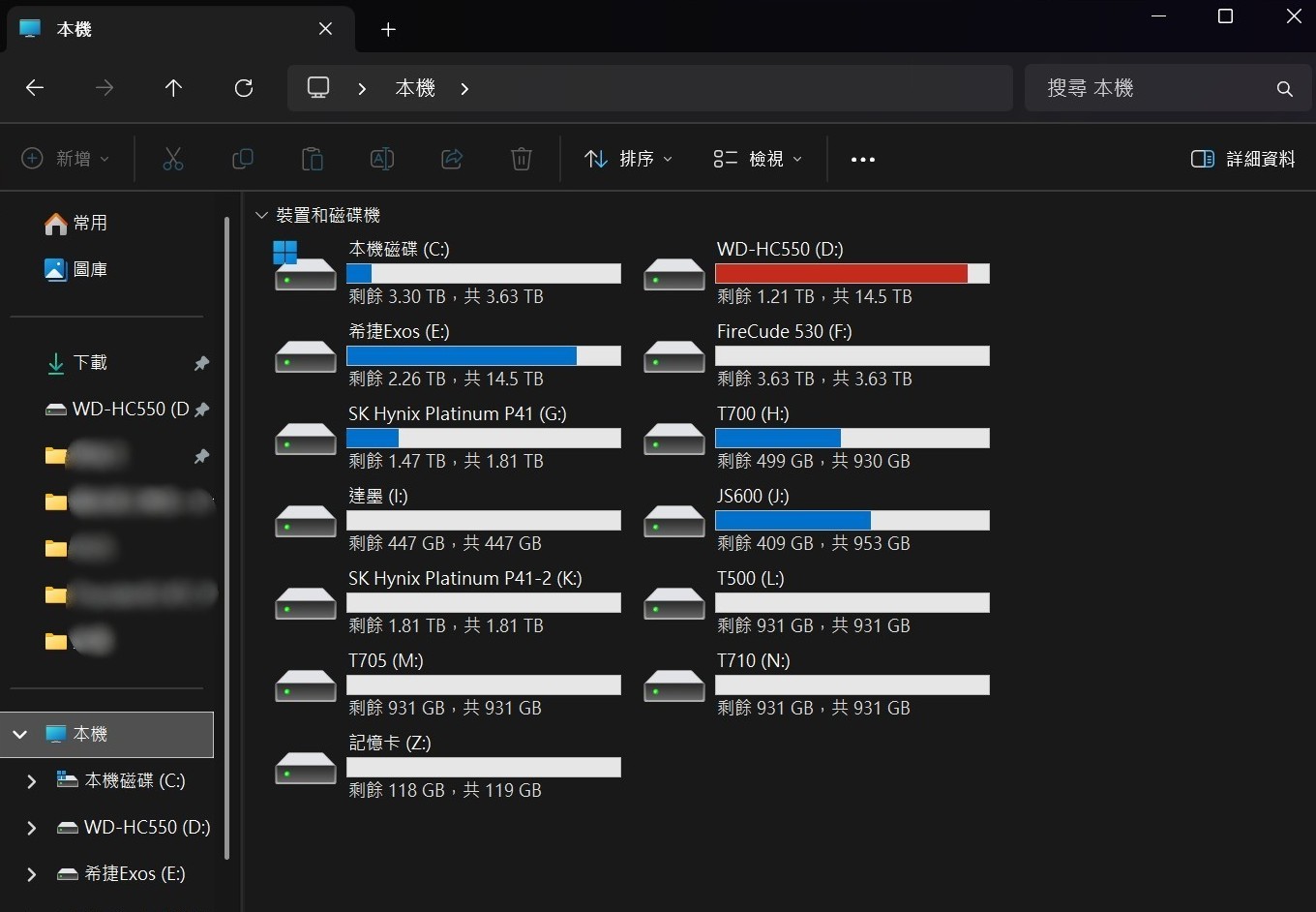Collapse the 裝置和磁碟機 group
Viewport: 1316px width, 912px height.
click(x=261, y=215)
